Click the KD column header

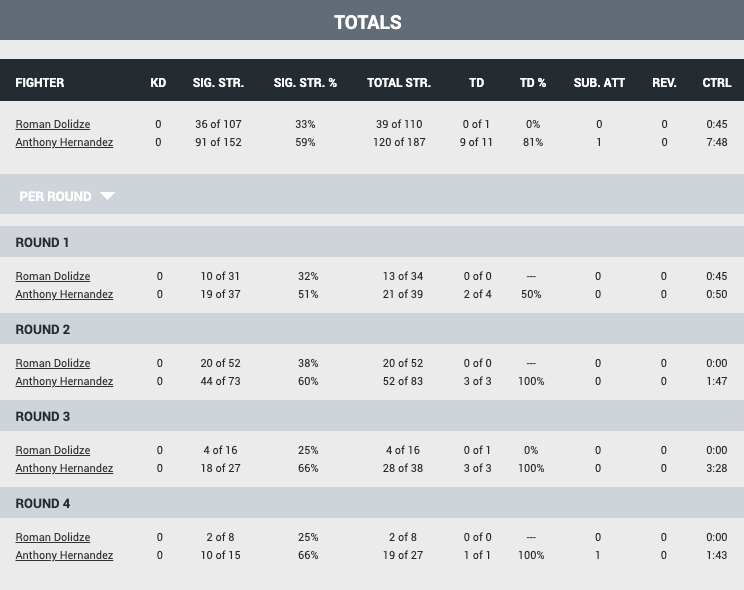pyautogui.click(x=158, y=83)
